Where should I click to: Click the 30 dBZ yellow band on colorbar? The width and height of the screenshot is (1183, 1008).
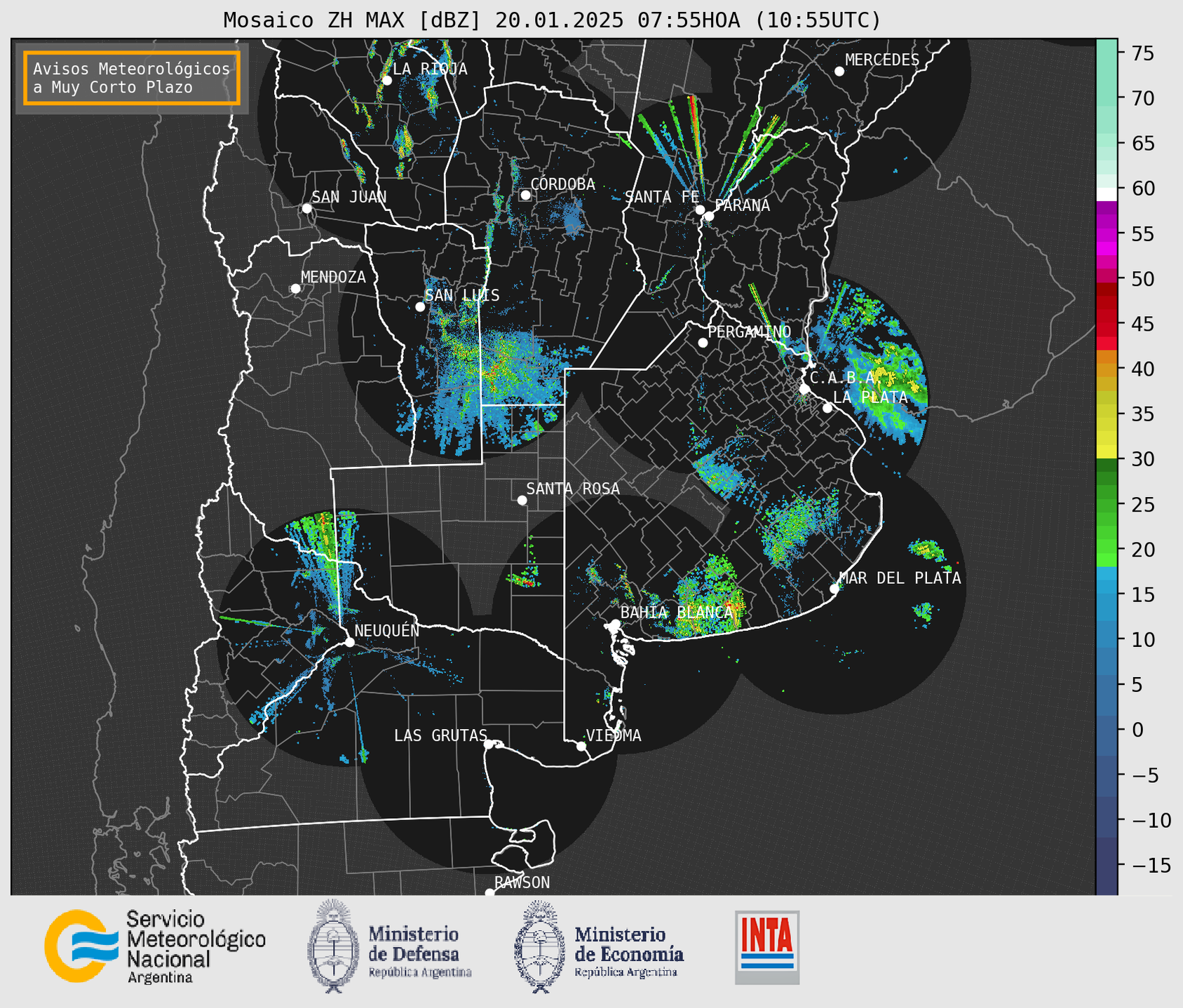tap(1107, 452)
